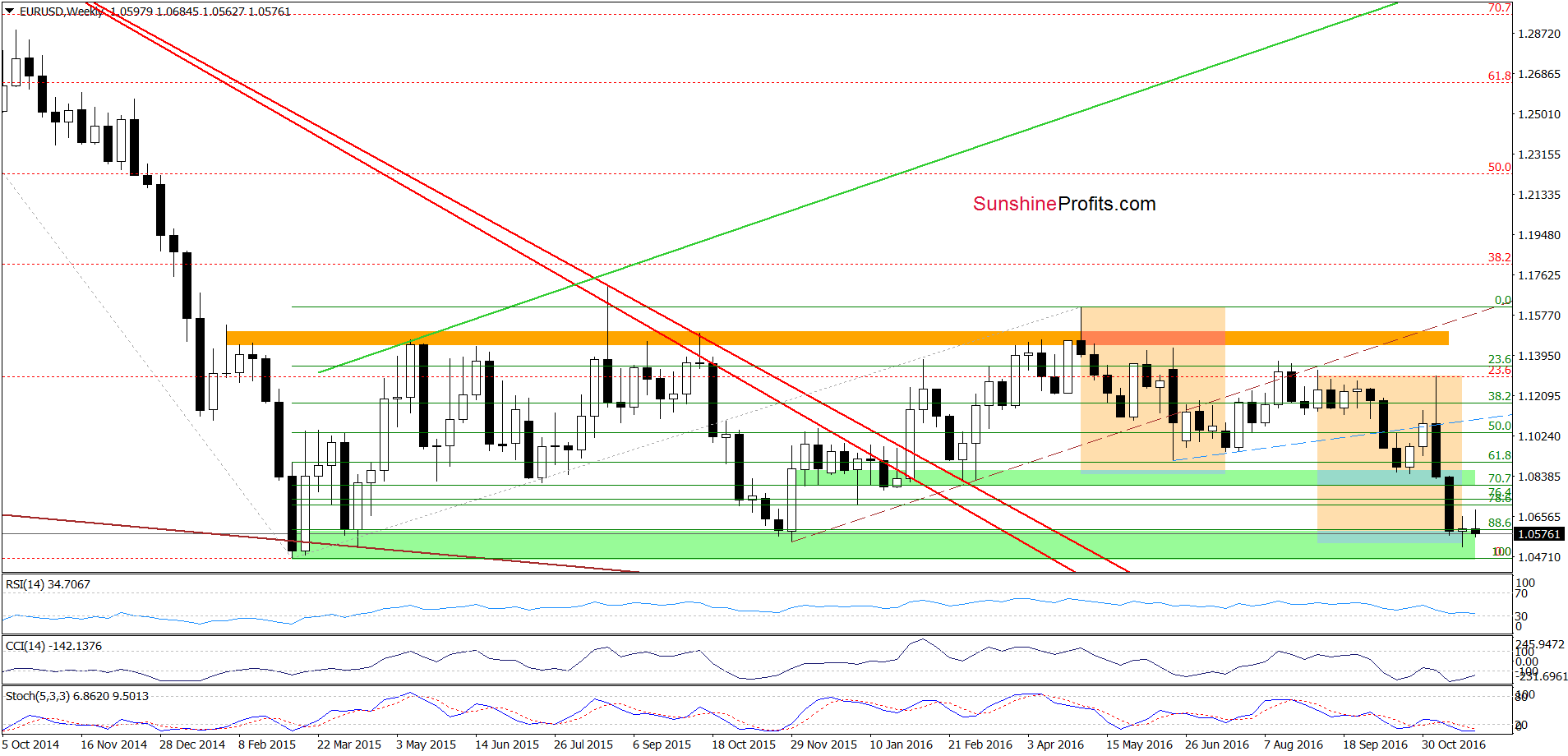Click the 3 May 2015 date label
Image resolution: width=1568 pixels, height=756 pixels.
[x=426, y=744]
